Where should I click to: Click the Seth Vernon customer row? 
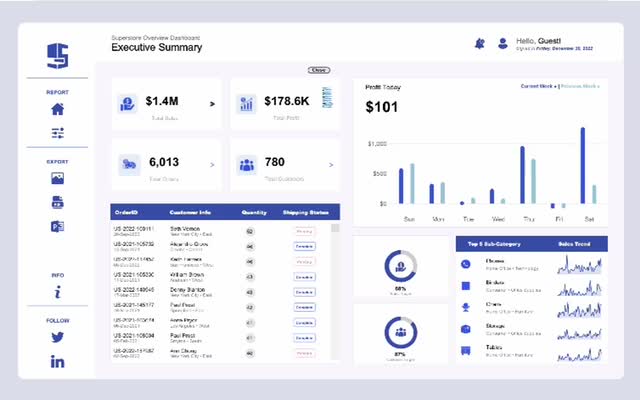click(x=221, y=231)
